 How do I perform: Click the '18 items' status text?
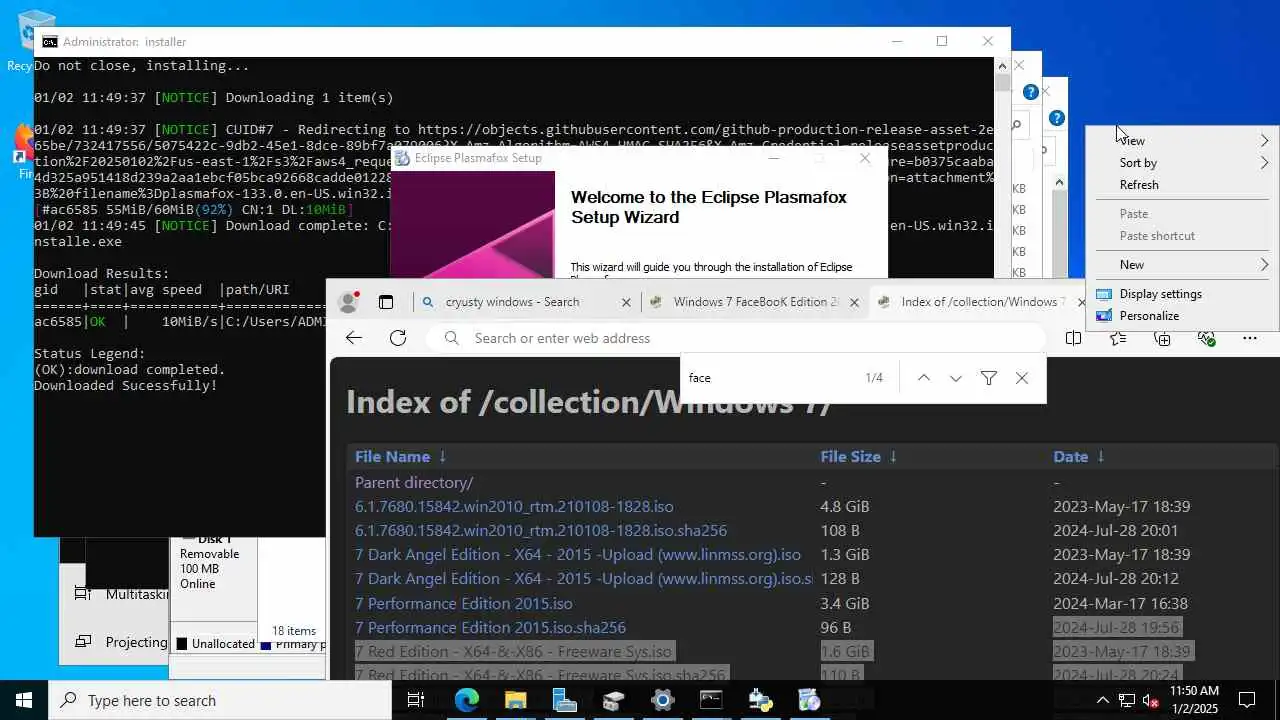pyautogui.click(x=294, y=631)
